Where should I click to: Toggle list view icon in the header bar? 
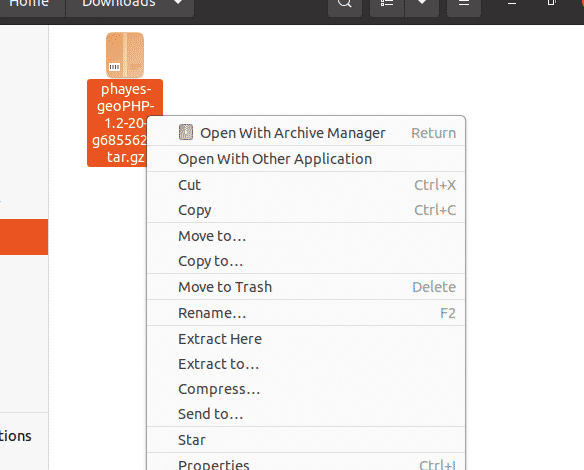(387, 4)
